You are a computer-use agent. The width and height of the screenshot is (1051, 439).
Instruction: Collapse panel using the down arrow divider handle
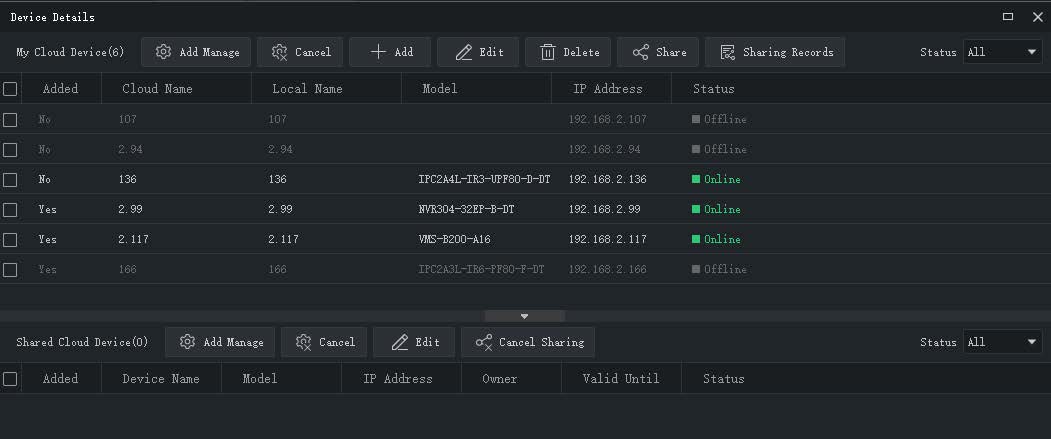click(x=525, y=316)
